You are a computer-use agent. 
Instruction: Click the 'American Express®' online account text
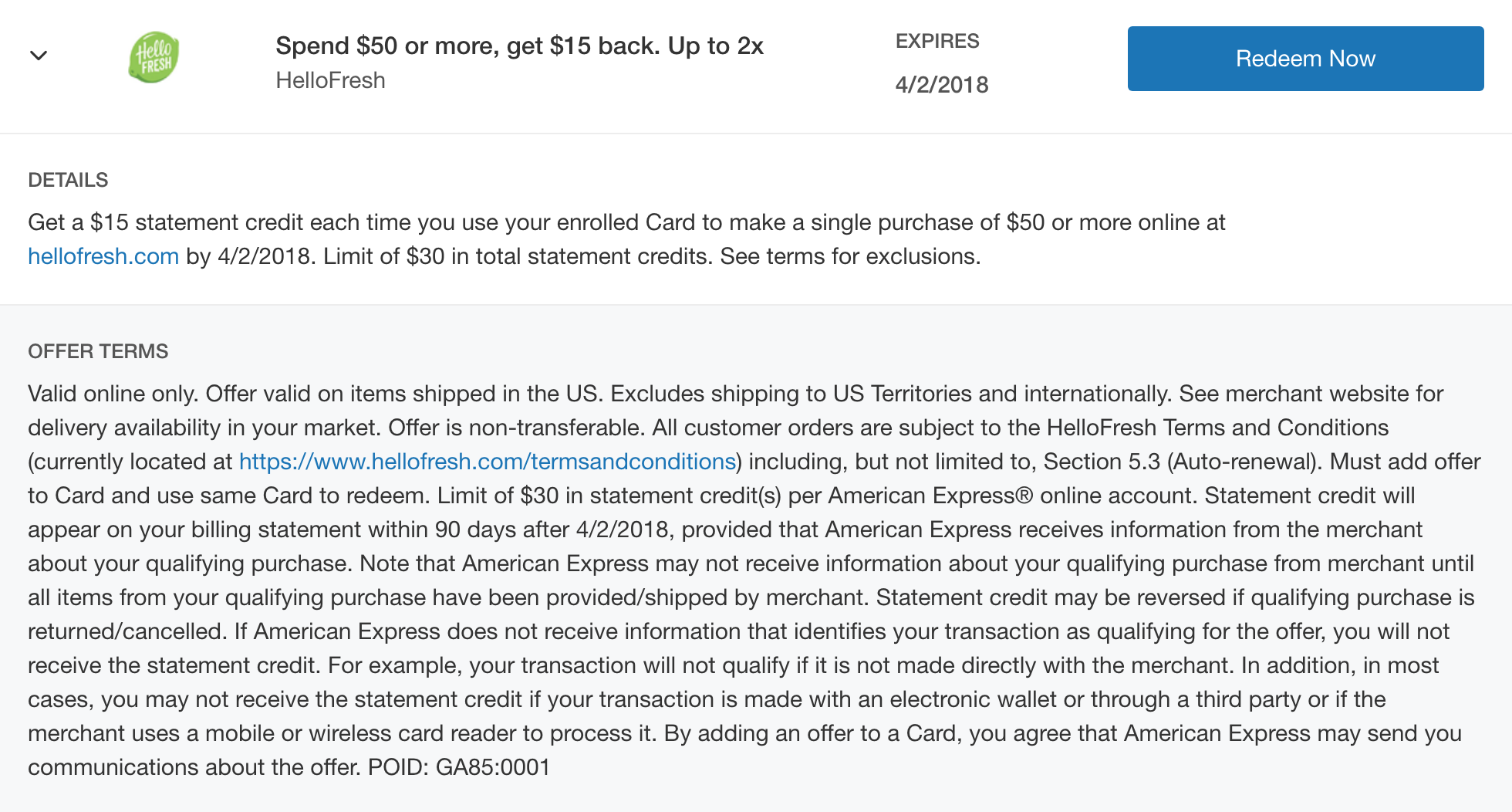pos(930,496)
